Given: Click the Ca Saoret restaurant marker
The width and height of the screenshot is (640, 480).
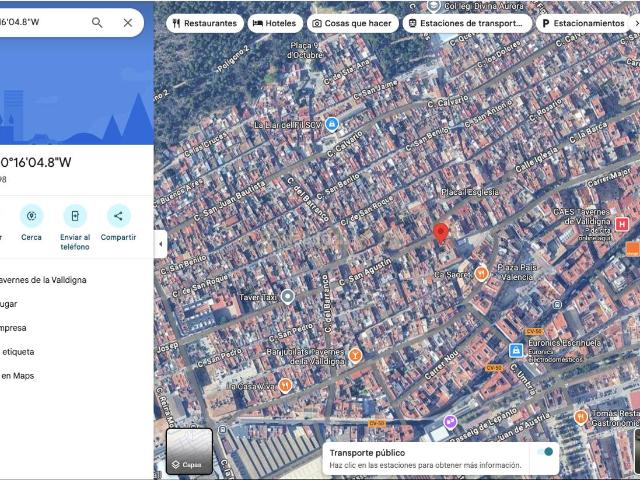Looking at the screenshot, I should click(x=481, y=273).
